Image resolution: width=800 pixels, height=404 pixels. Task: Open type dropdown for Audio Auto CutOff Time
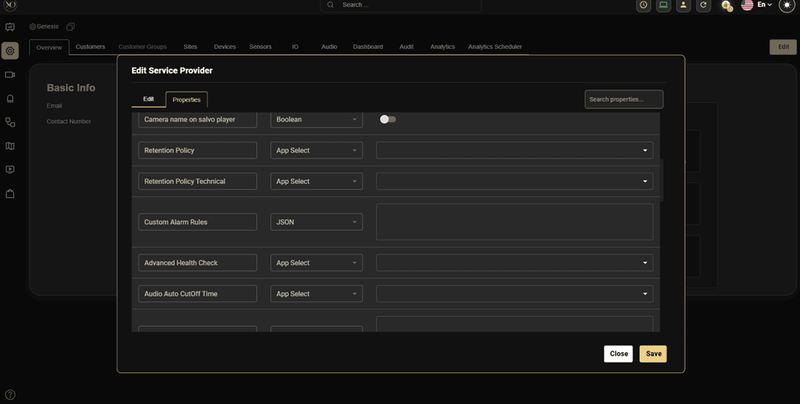pyautogui.click(x=316, y=294)
